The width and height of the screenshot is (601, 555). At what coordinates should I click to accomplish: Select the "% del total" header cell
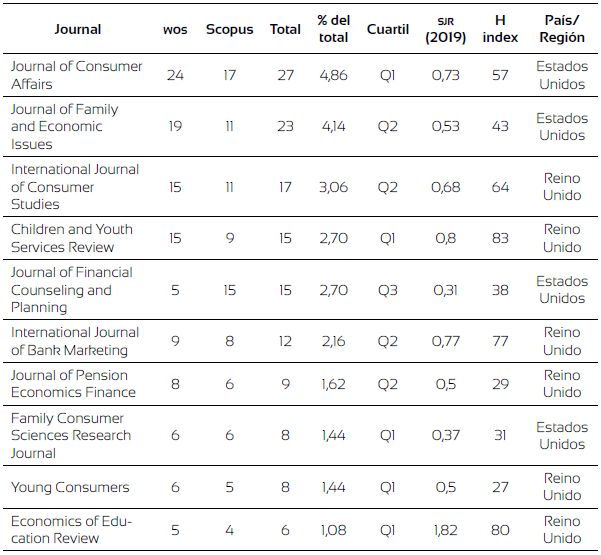click(333, 29)
